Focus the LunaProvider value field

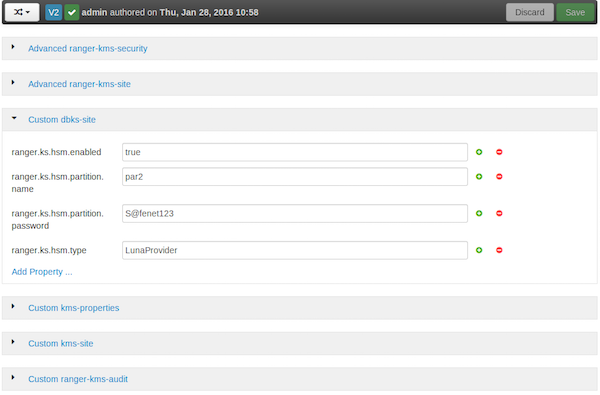point(295,250)
